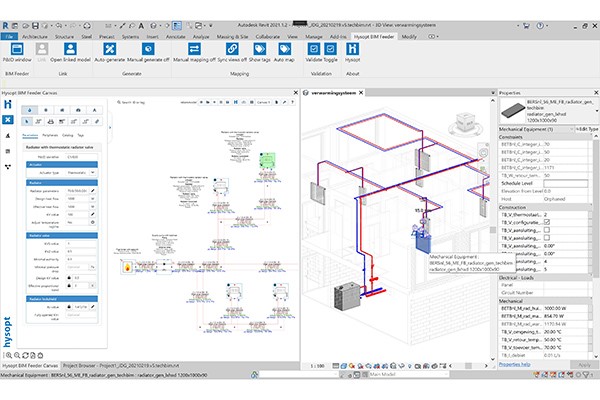Expand the palette side arrow on canvas
600x400 pixels.
[110, 127]
